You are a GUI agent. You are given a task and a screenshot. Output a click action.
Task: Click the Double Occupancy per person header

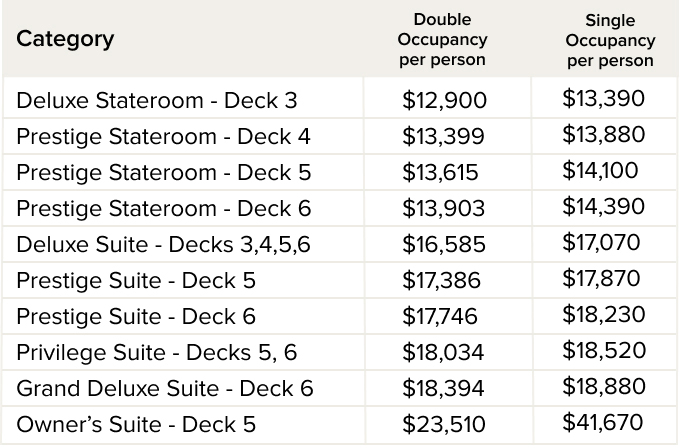[x=442, y=40]
